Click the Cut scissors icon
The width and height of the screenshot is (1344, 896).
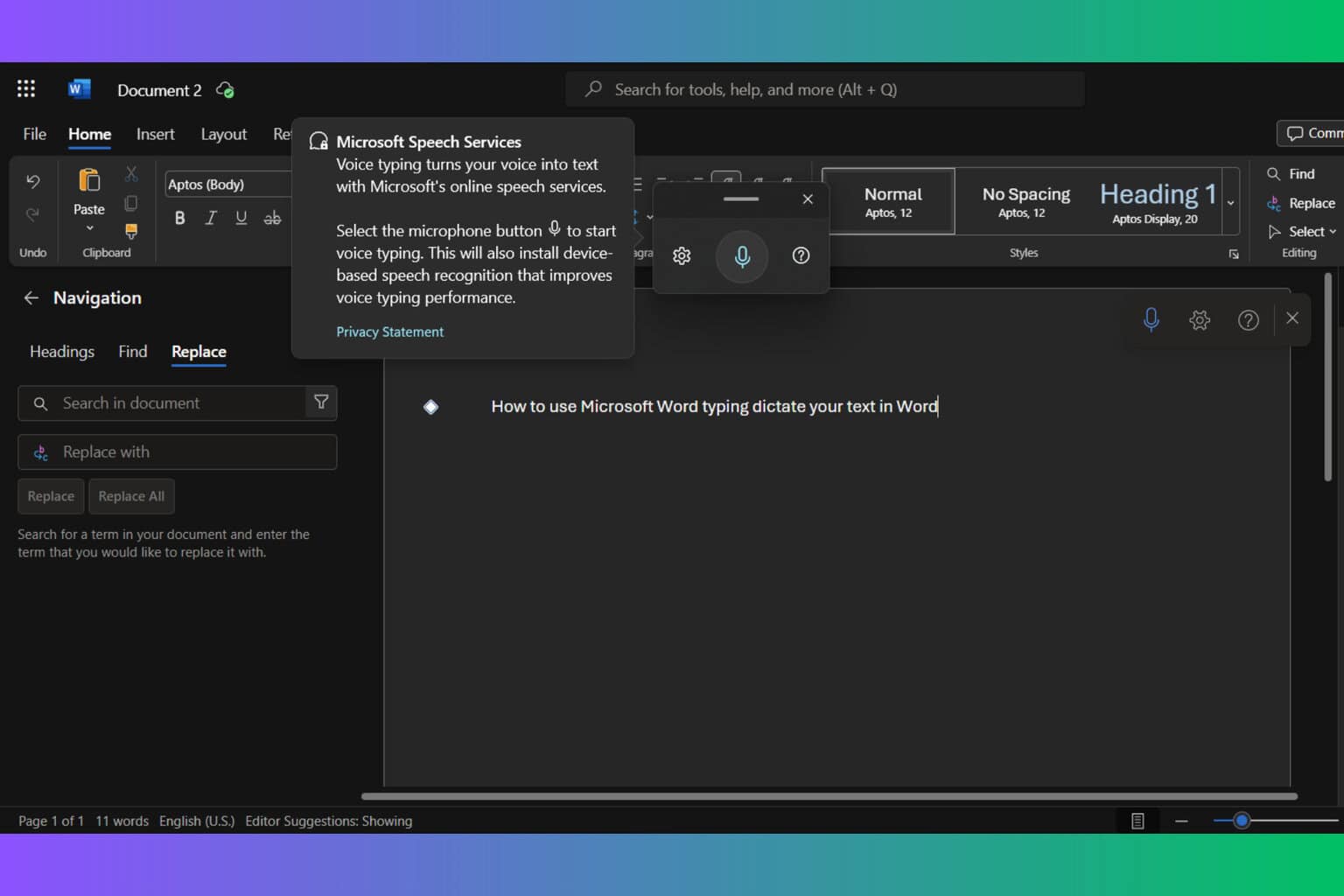[x=131, y=174]
